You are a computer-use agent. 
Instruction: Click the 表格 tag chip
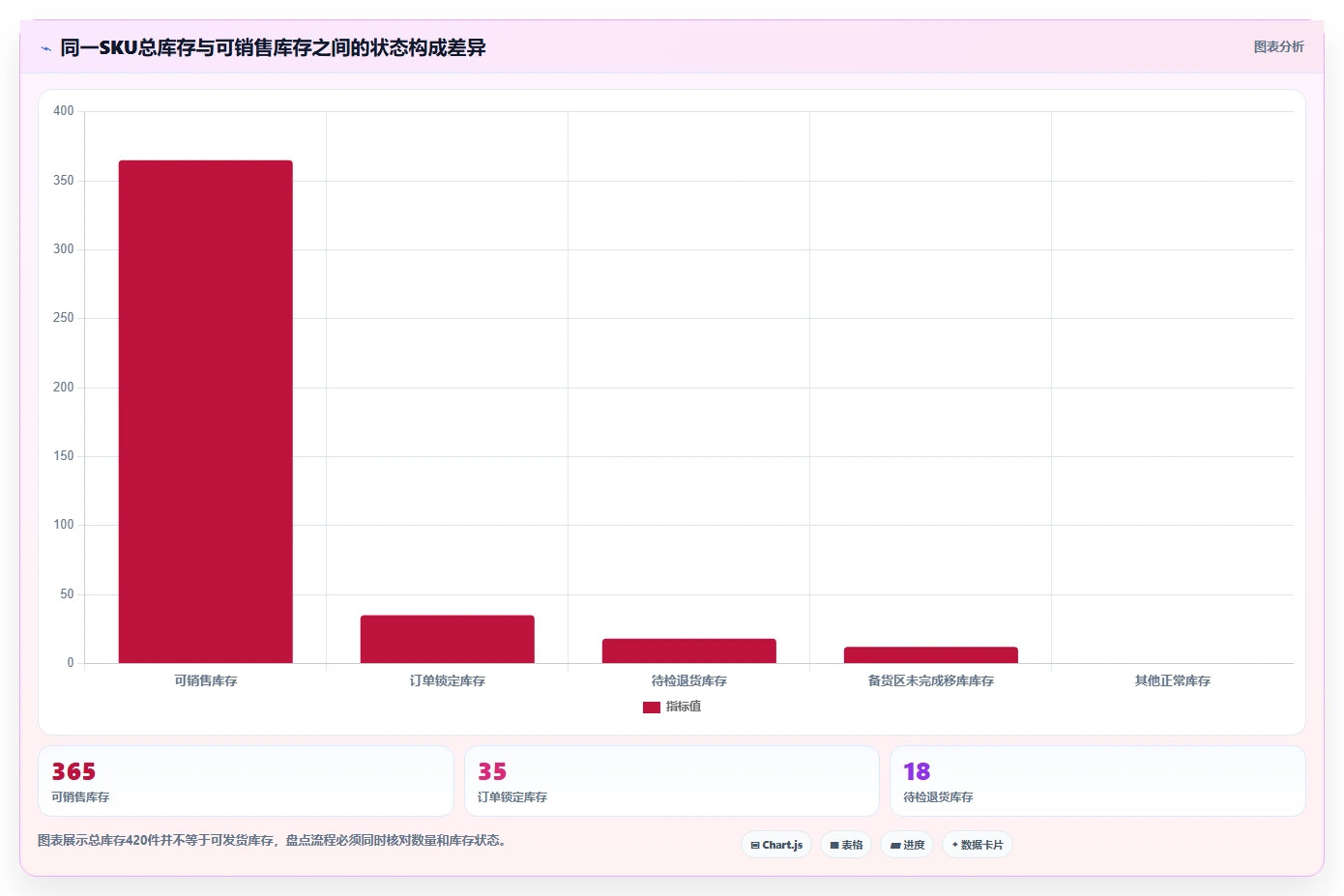tap(846, 845)
